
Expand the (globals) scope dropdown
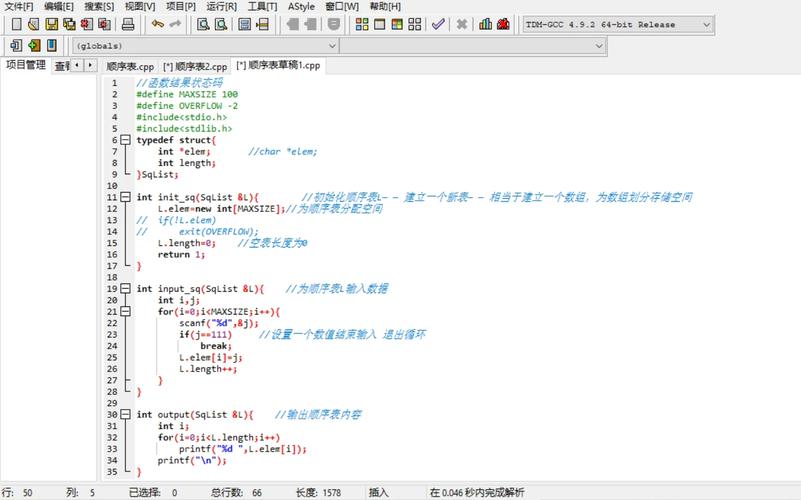click(x=206, y=46)
